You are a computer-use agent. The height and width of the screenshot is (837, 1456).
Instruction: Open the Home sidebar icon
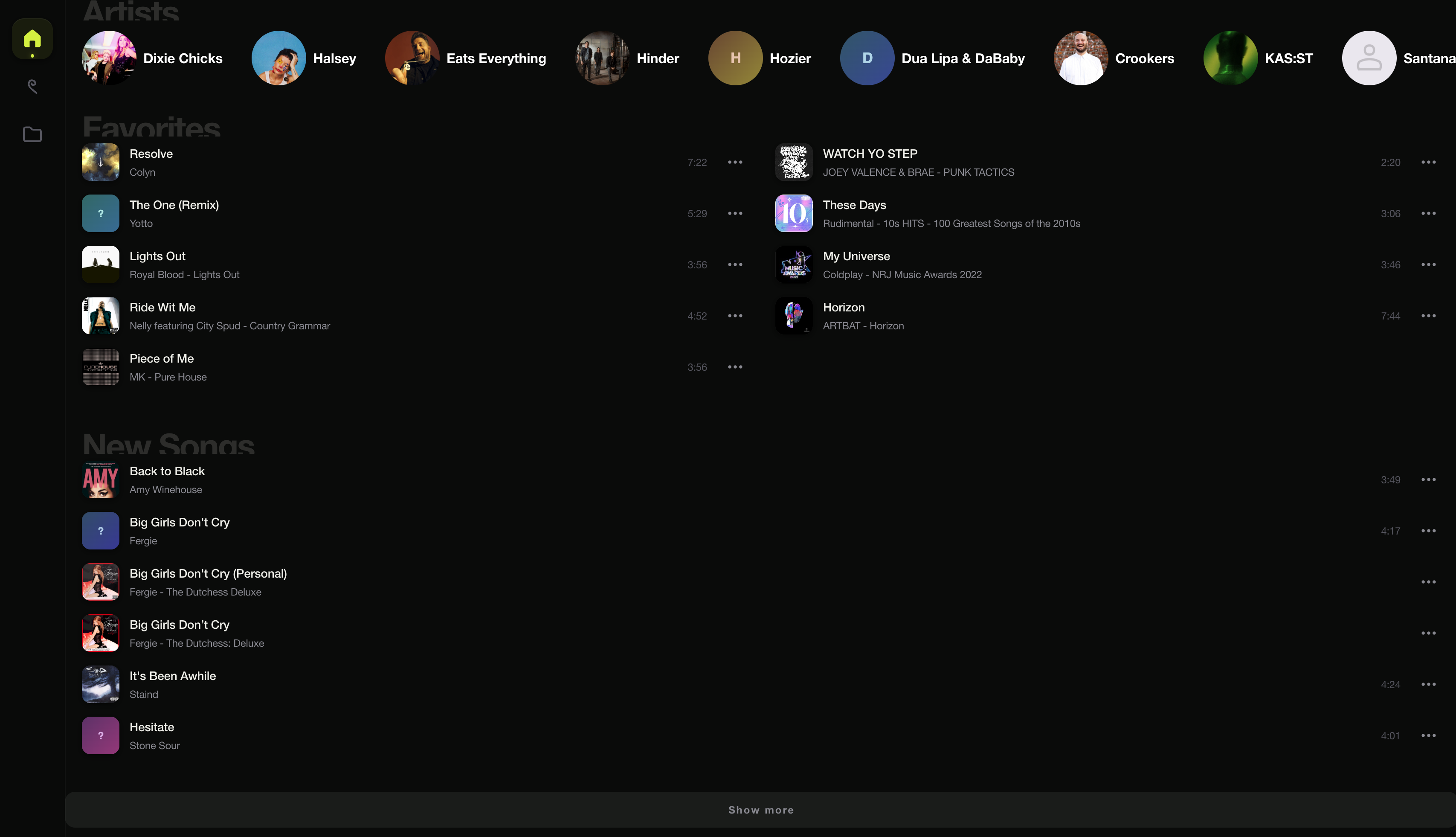(x=32, y=39)
